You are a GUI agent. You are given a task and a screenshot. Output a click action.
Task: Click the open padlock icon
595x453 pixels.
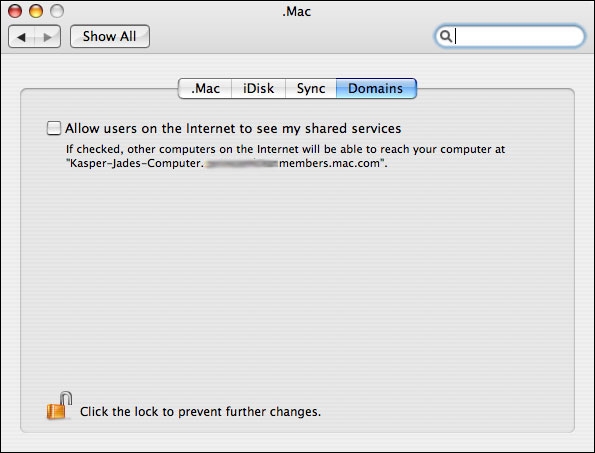pos(59,406)
